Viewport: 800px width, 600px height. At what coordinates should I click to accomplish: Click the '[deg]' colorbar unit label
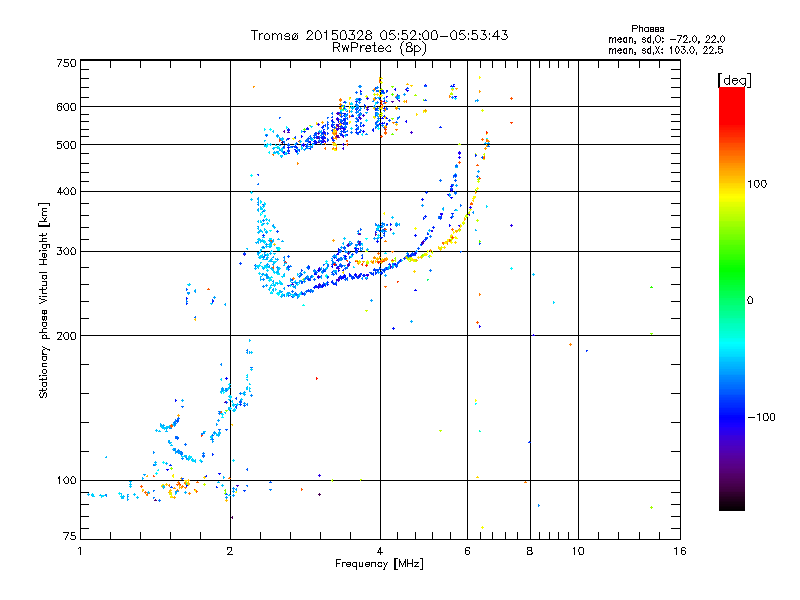[734, 80]
